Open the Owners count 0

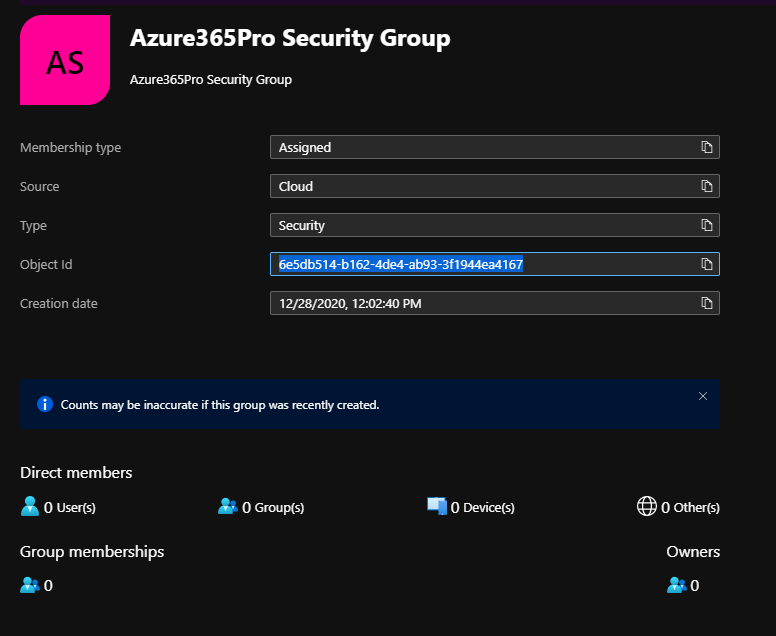coord(695,586)
